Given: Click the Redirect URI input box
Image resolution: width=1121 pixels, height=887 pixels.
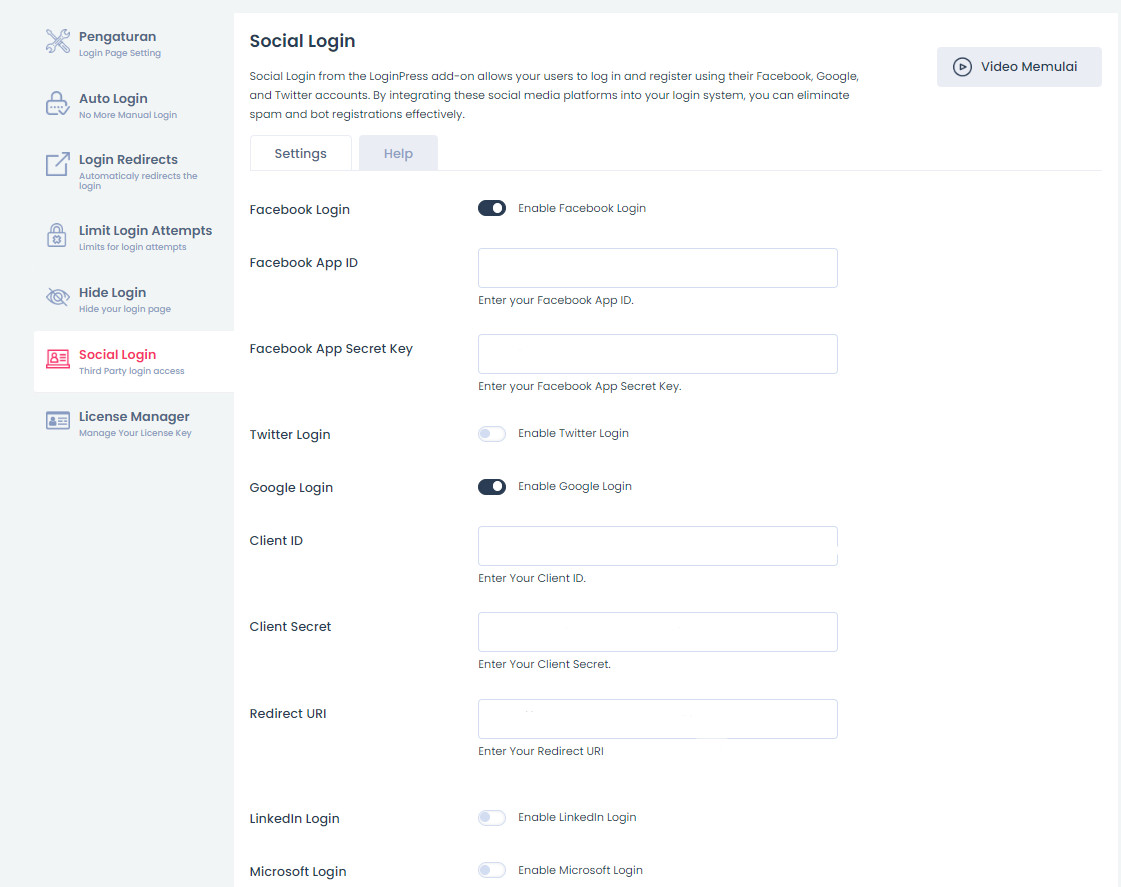Looking at the screenshot, I should (657, 719).
